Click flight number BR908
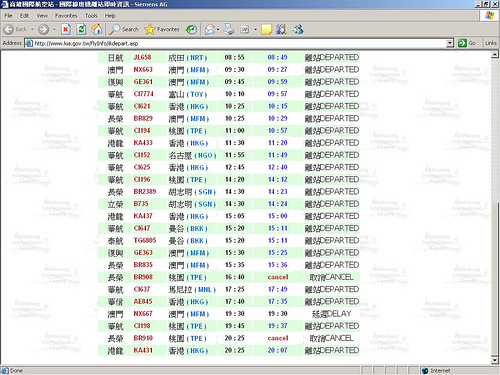Screen dimensions: 500x375 (143, 277)
